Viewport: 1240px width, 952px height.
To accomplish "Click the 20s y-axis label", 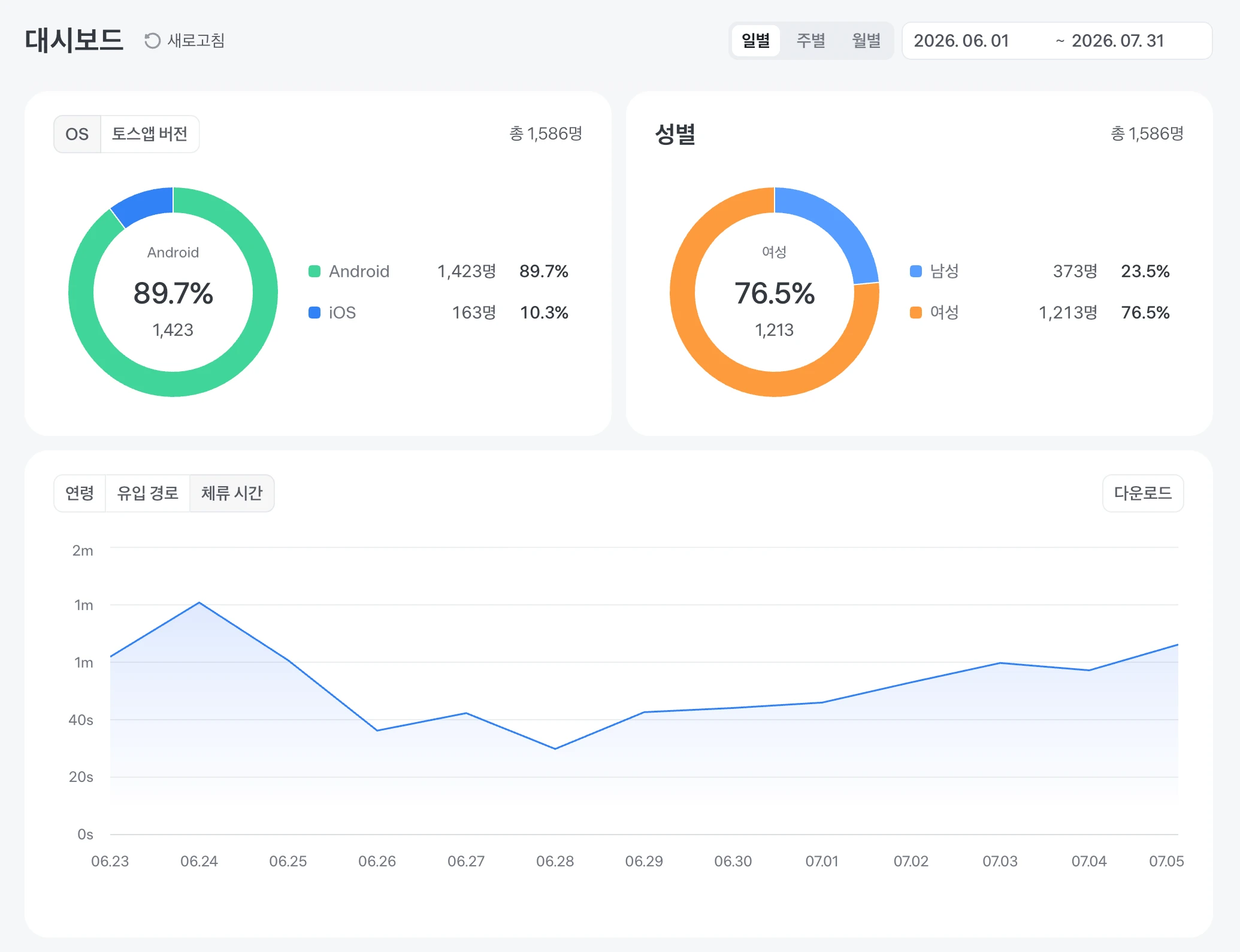I will [x=81, y=777].
